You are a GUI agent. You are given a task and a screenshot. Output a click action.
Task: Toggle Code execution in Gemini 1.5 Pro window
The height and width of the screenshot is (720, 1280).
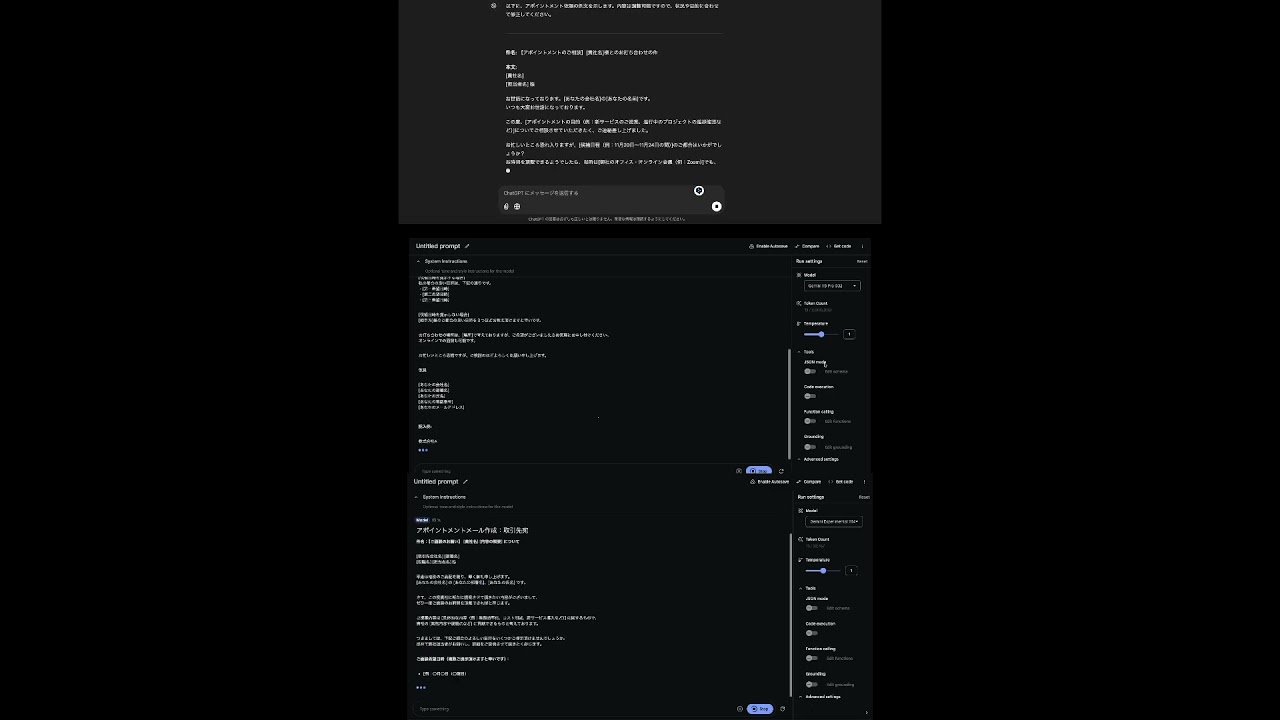[x=810, y=396]
